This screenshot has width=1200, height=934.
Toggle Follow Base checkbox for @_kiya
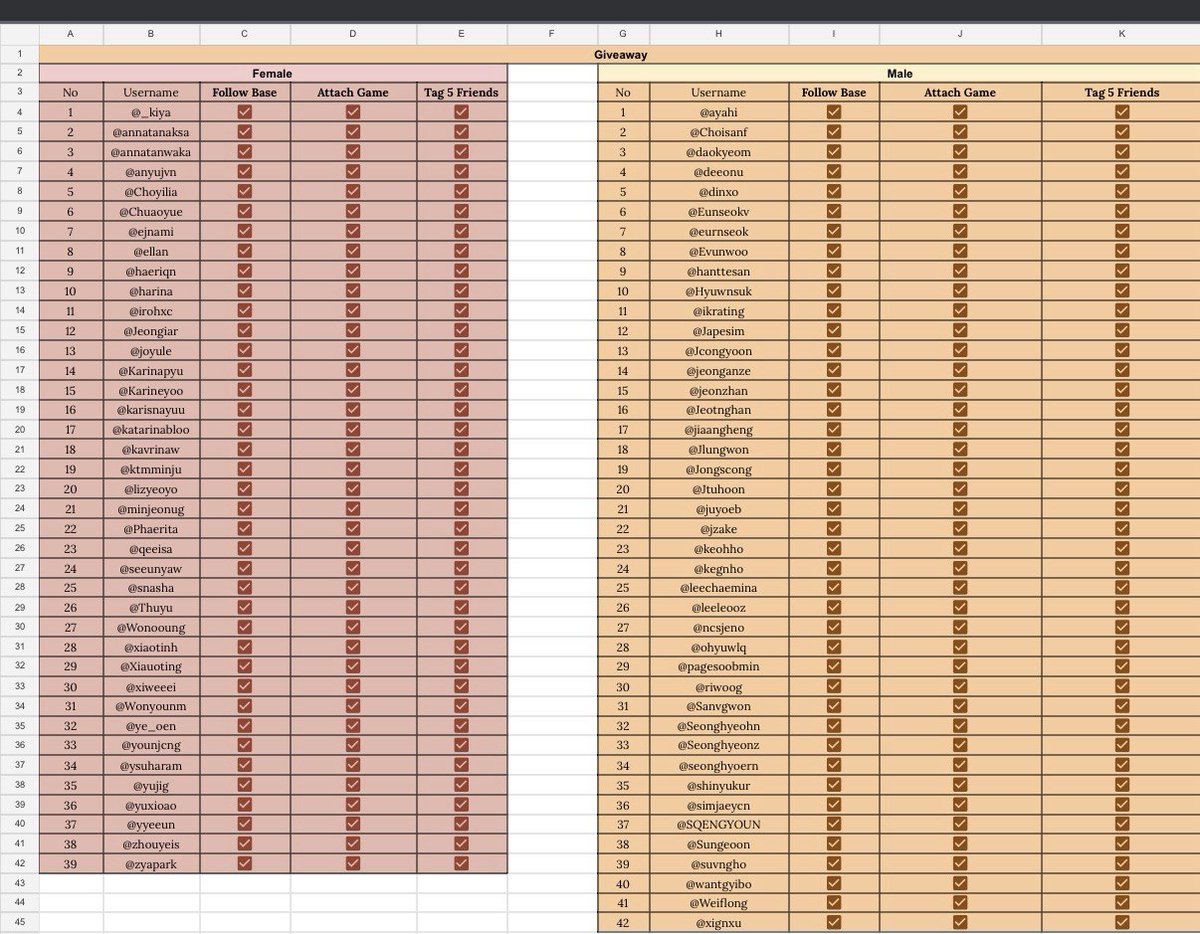click(245, 112)
